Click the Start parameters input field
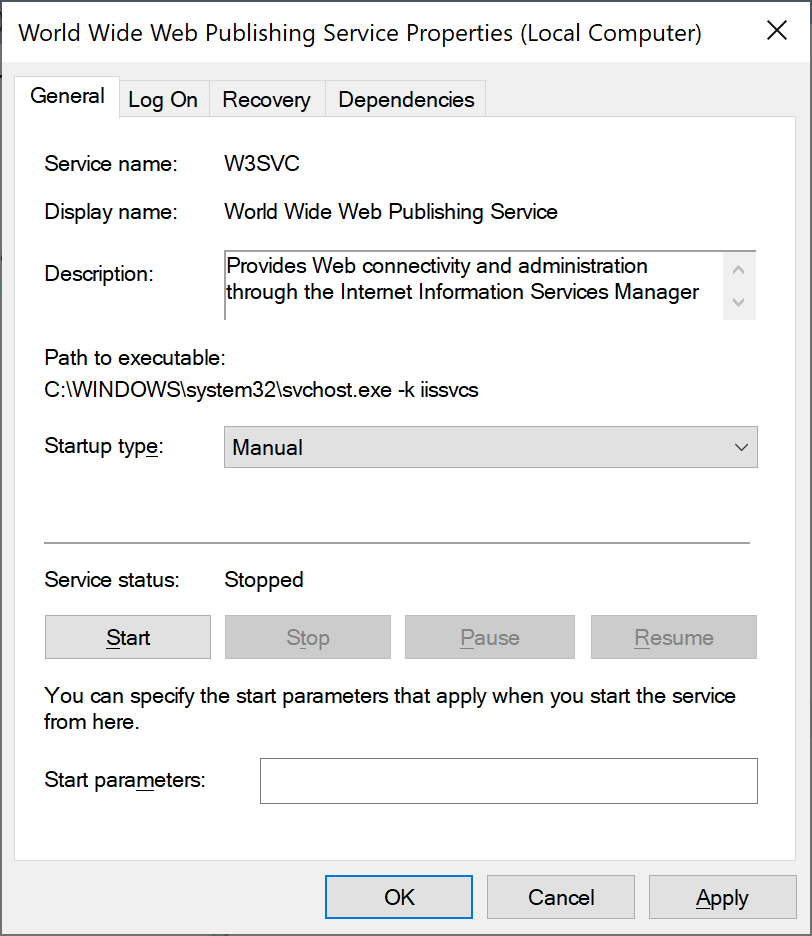 pos(509,781)
